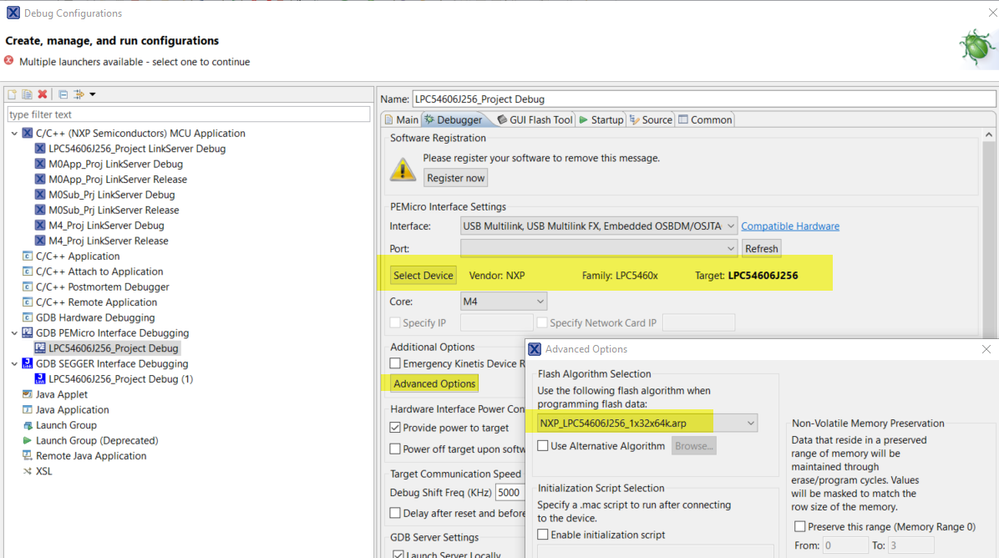Viewport: 999px width, 558px height.
Task: Click the Refresh button
Action: 761,248
